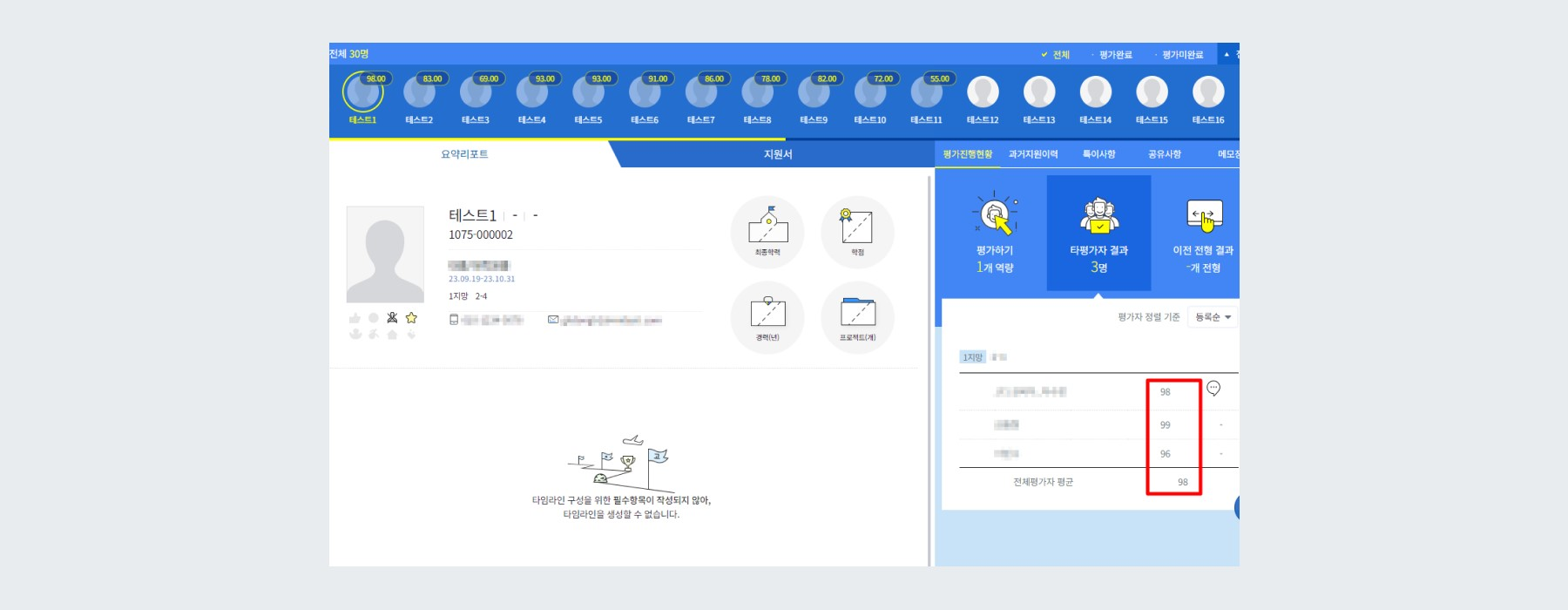Click the 98.00 score badge on 테스트1
Image resolution: width=1568 pixels, height=610 pixels.
[375, 78]
